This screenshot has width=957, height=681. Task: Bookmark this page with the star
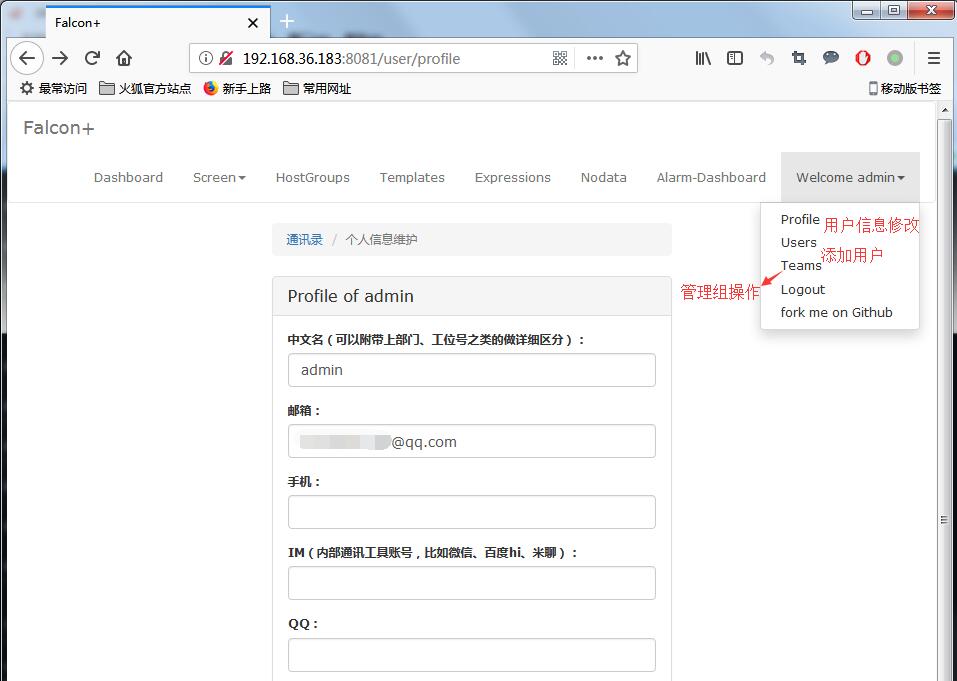click(621, 58)
